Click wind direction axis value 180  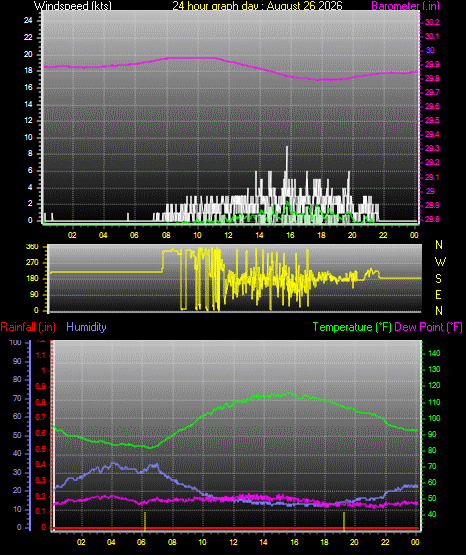pyautogui.click(x=32, y=279)
